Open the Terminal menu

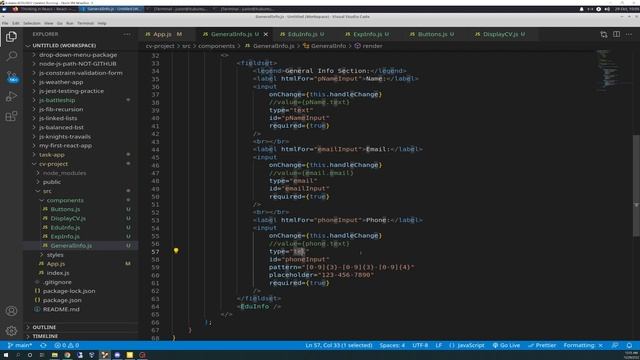[85, 23]
